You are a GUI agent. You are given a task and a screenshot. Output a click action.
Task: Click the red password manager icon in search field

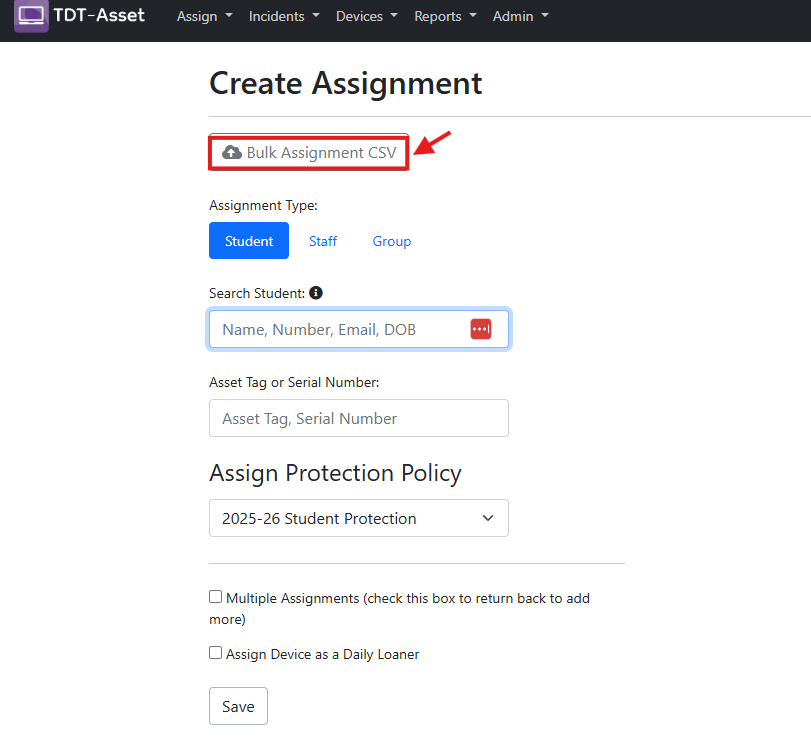click(x=481, y=329)
